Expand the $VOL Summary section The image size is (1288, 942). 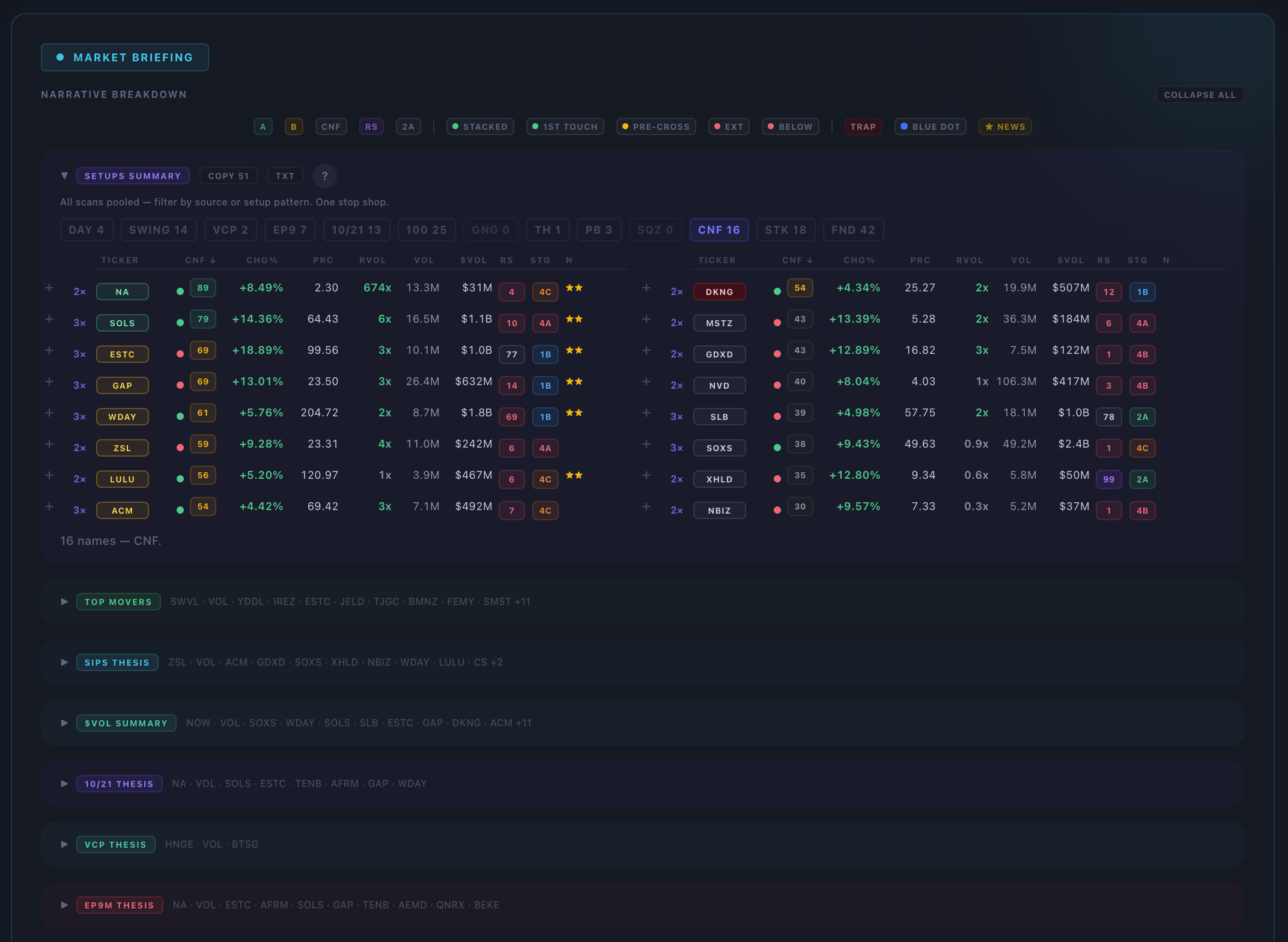pos(64,723)
